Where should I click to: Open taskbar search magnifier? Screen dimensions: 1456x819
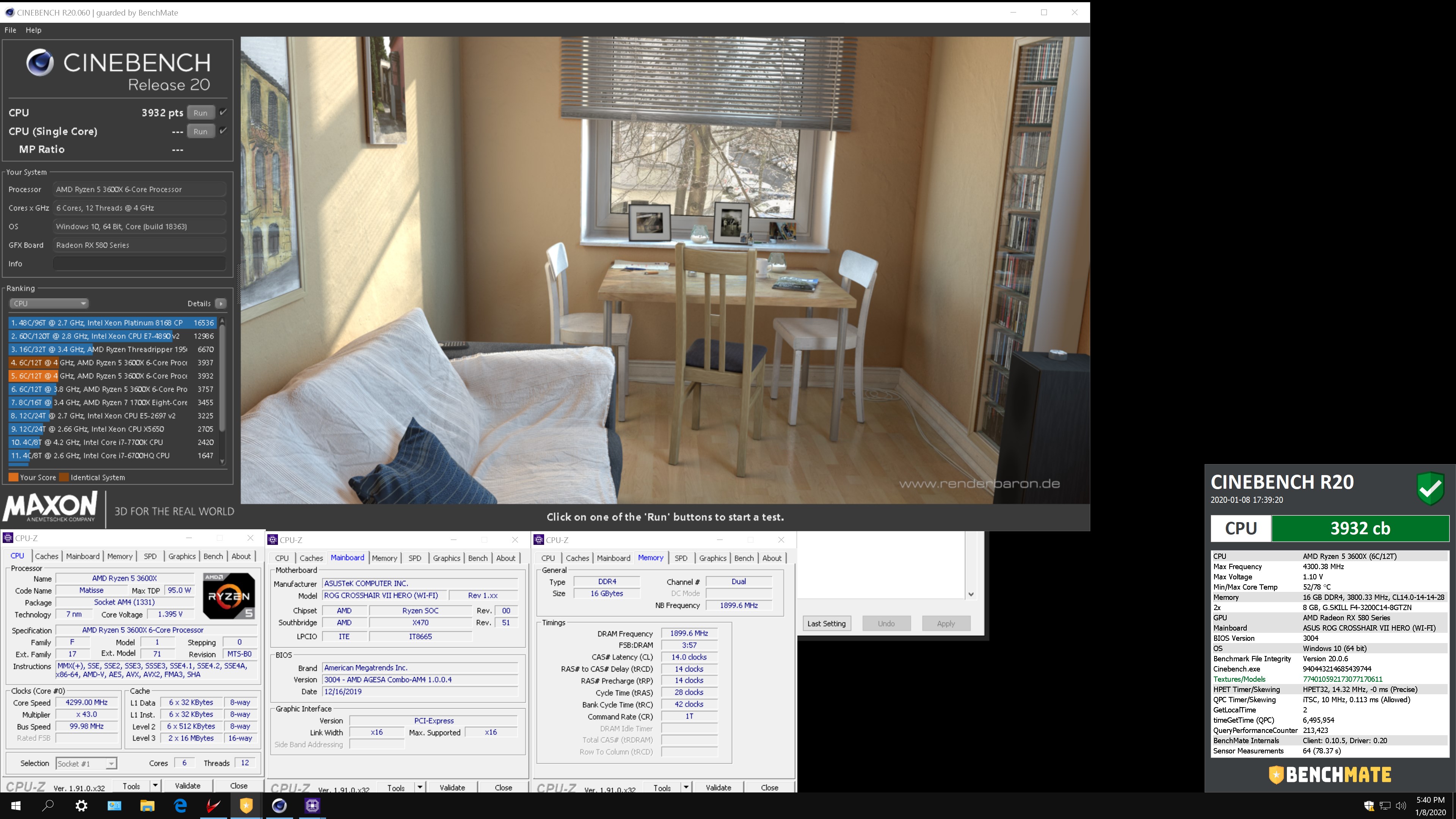[48, 805]
